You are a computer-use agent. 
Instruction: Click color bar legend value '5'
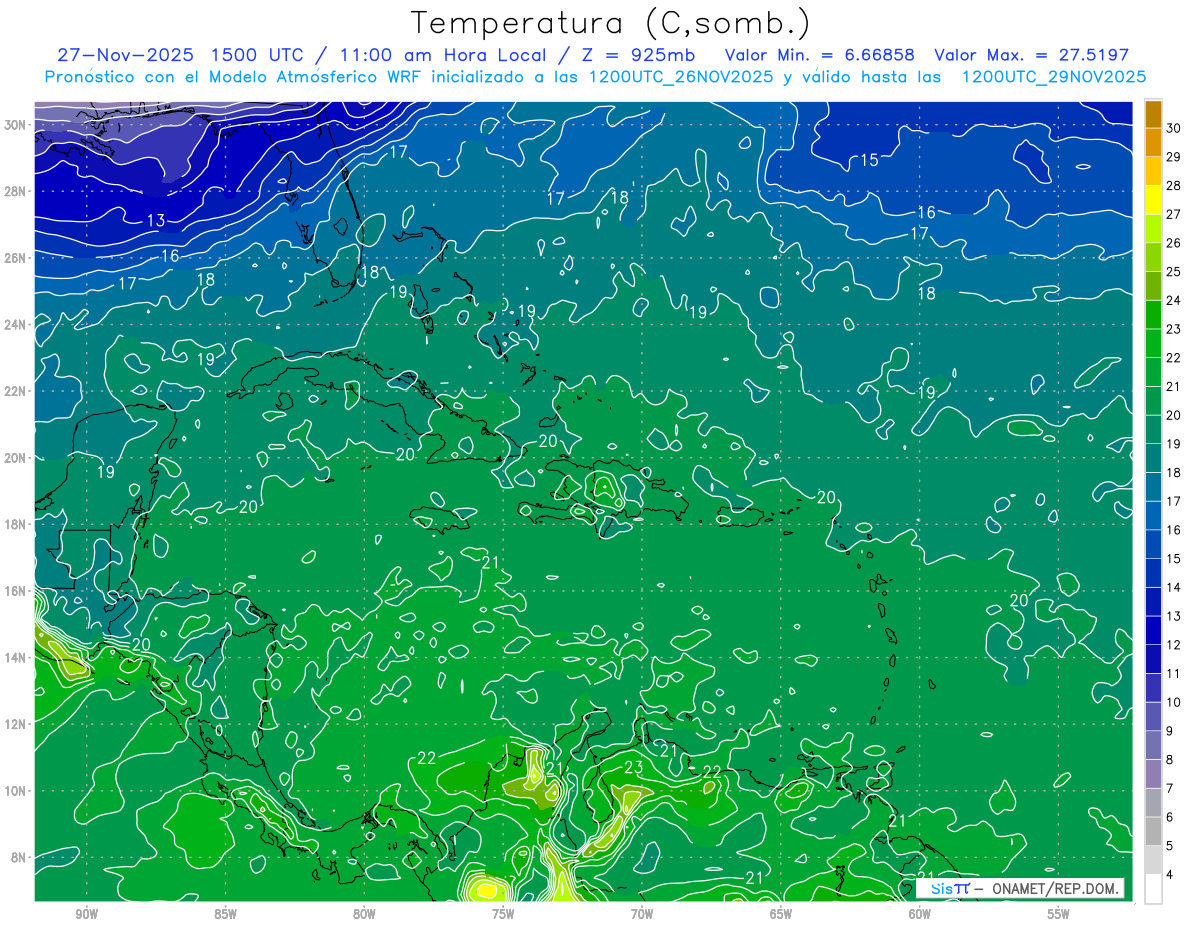1169,846
